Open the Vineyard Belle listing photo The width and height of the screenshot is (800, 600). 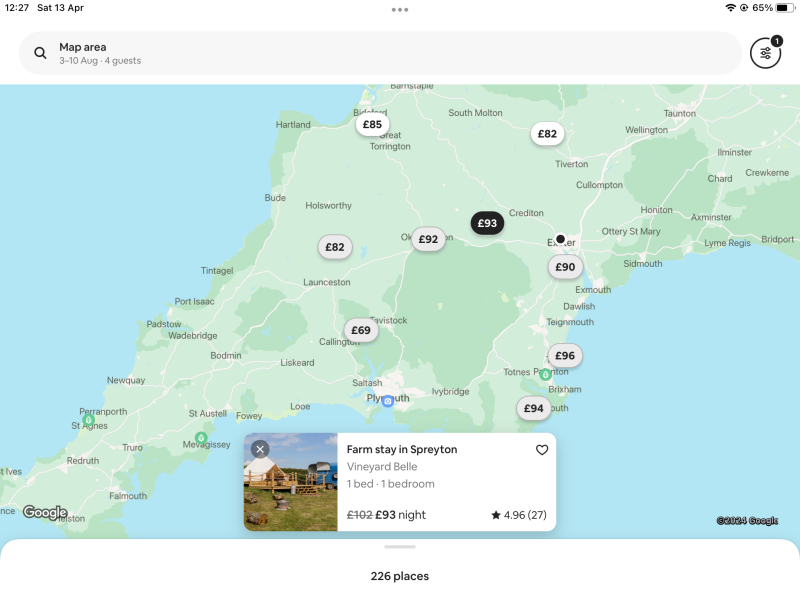[x=291, y=482]
